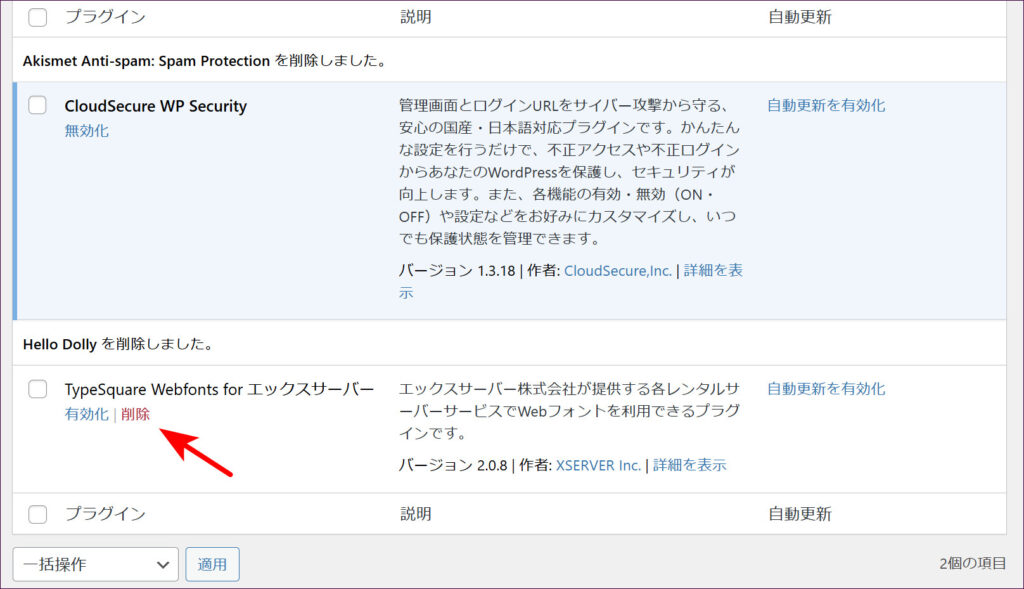Open the CloudSecure,Inc. author link
This screenshot has height=589, width=1024.
coord(618,270)
